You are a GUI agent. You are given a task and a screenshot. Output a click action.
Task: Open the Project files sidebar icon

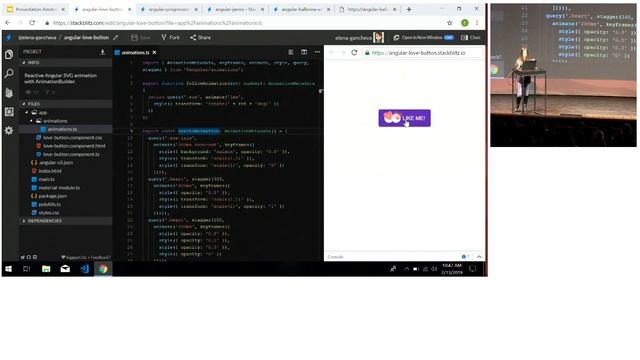coord(9,54)
